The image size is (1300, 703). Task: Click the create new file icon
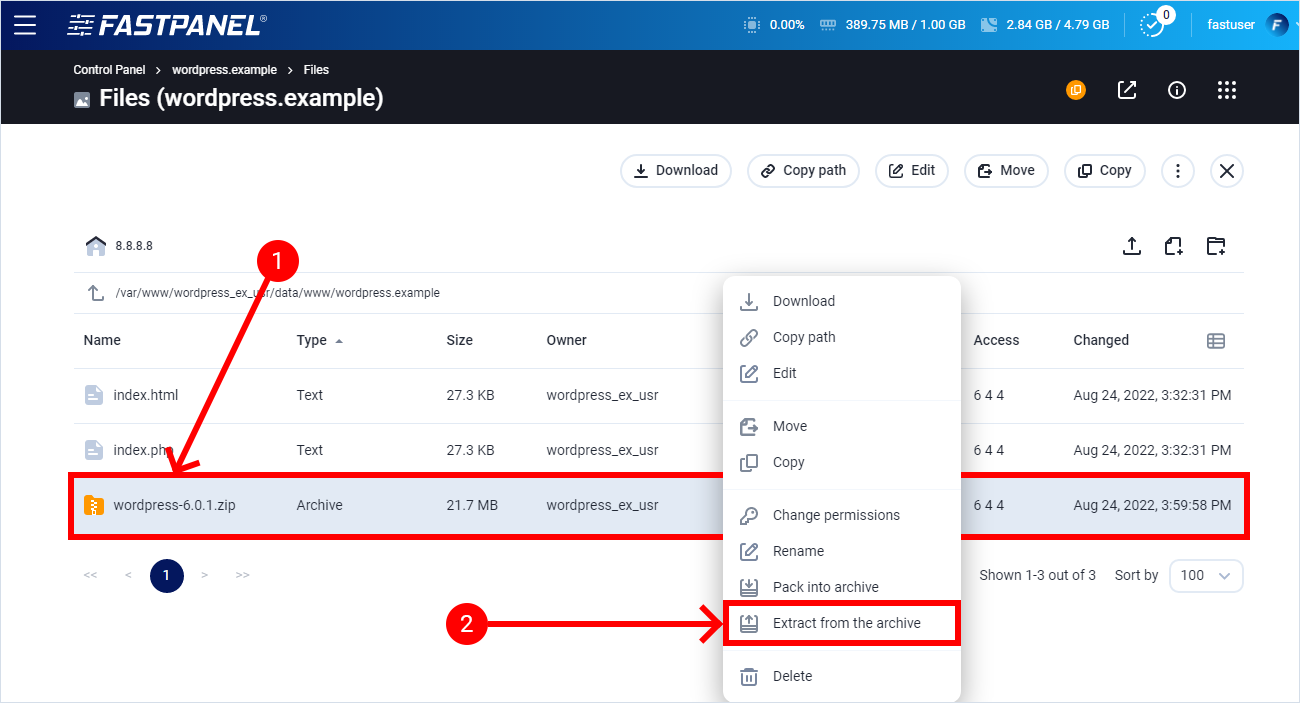click(1174, 246)
